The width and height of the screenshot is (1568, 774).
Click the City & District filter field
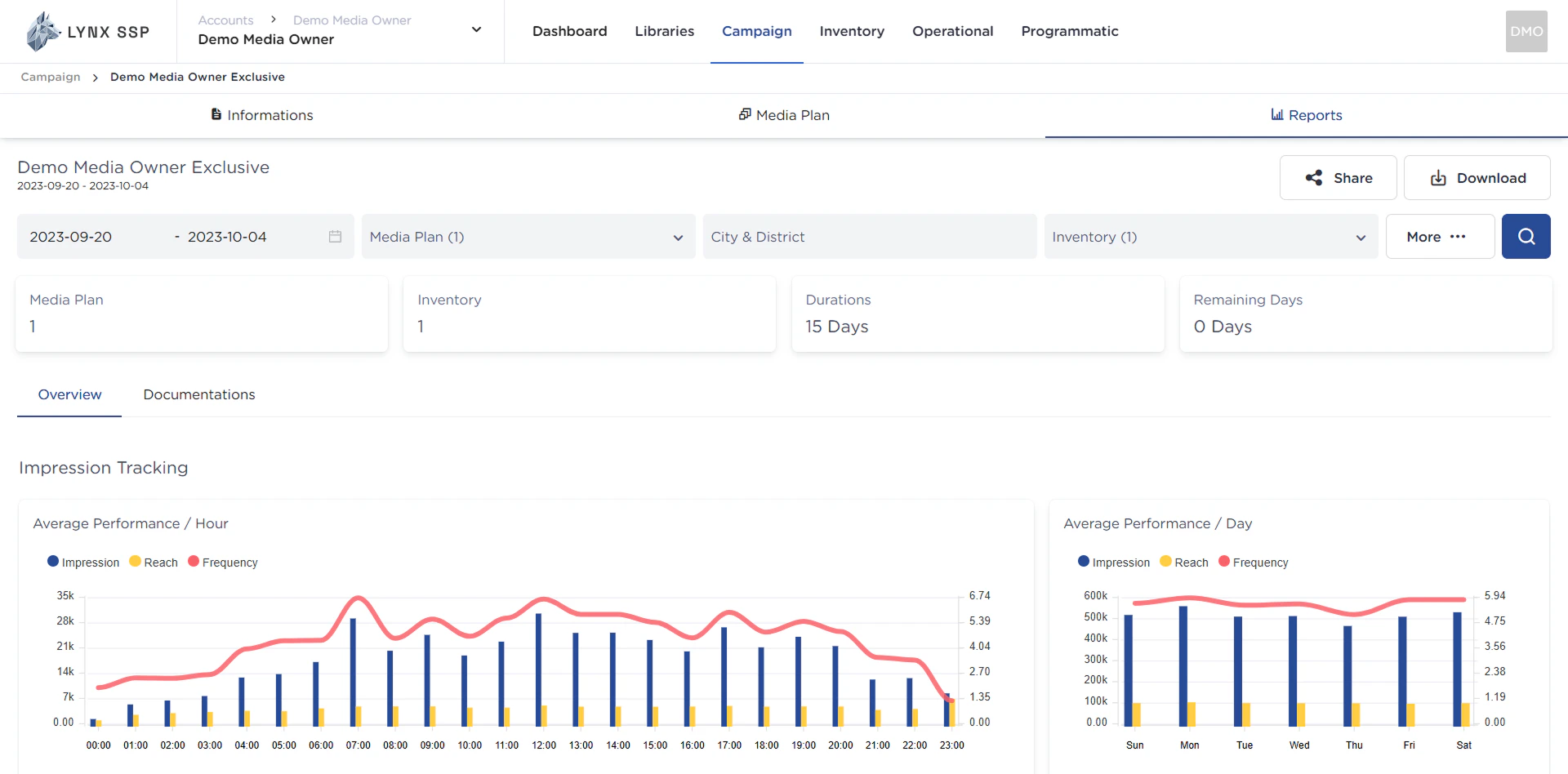pyautogui.click(x=869, y=237)
